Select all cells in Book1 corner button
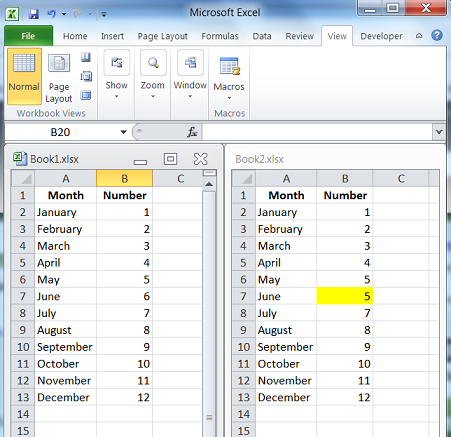This screenshot has width=451, height=437. click(23, 179)
